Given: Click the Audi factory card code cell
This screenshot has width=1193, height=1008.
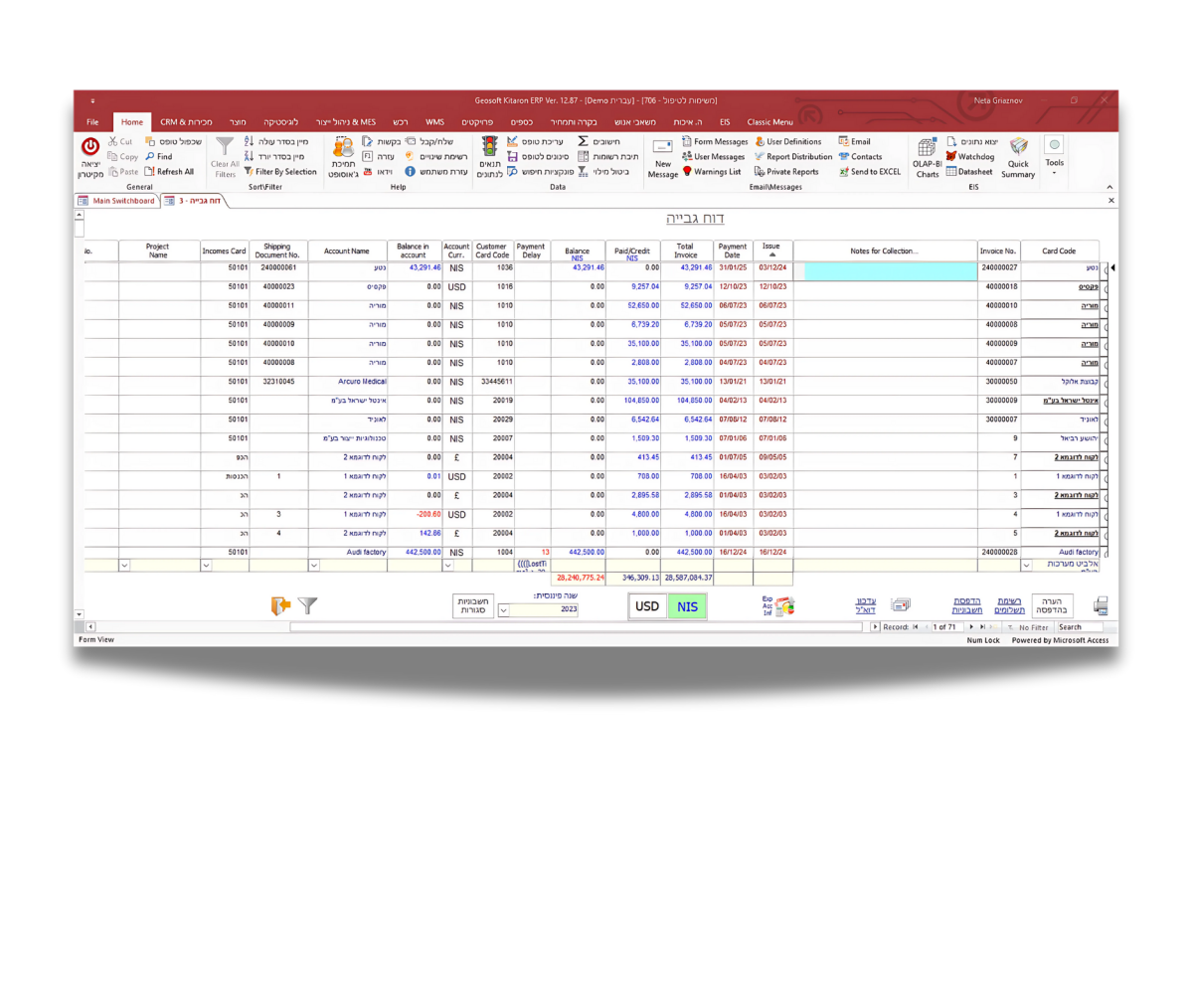Looking at the screenshot, I should coord(1061,553).
